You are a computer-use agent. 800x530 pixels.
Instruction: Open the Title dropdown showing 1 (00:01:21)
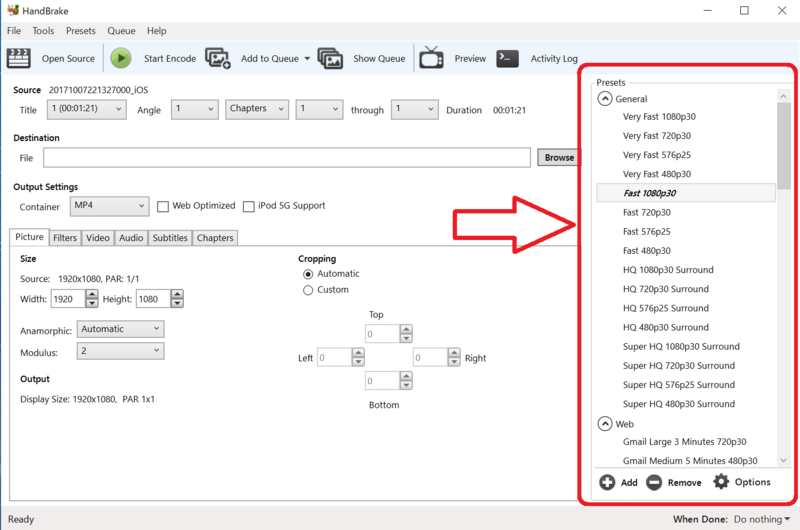point(87,109)
